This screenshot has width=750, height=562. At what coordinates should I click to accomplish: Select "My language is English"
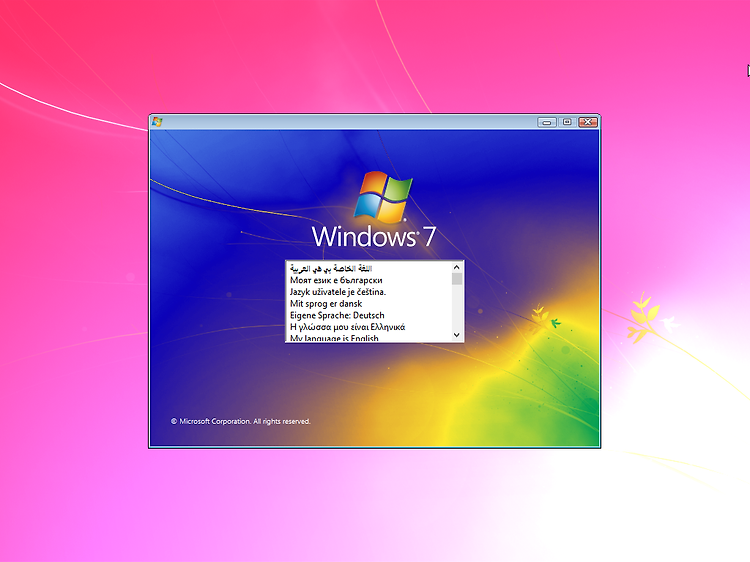click(x=369, y=338)
